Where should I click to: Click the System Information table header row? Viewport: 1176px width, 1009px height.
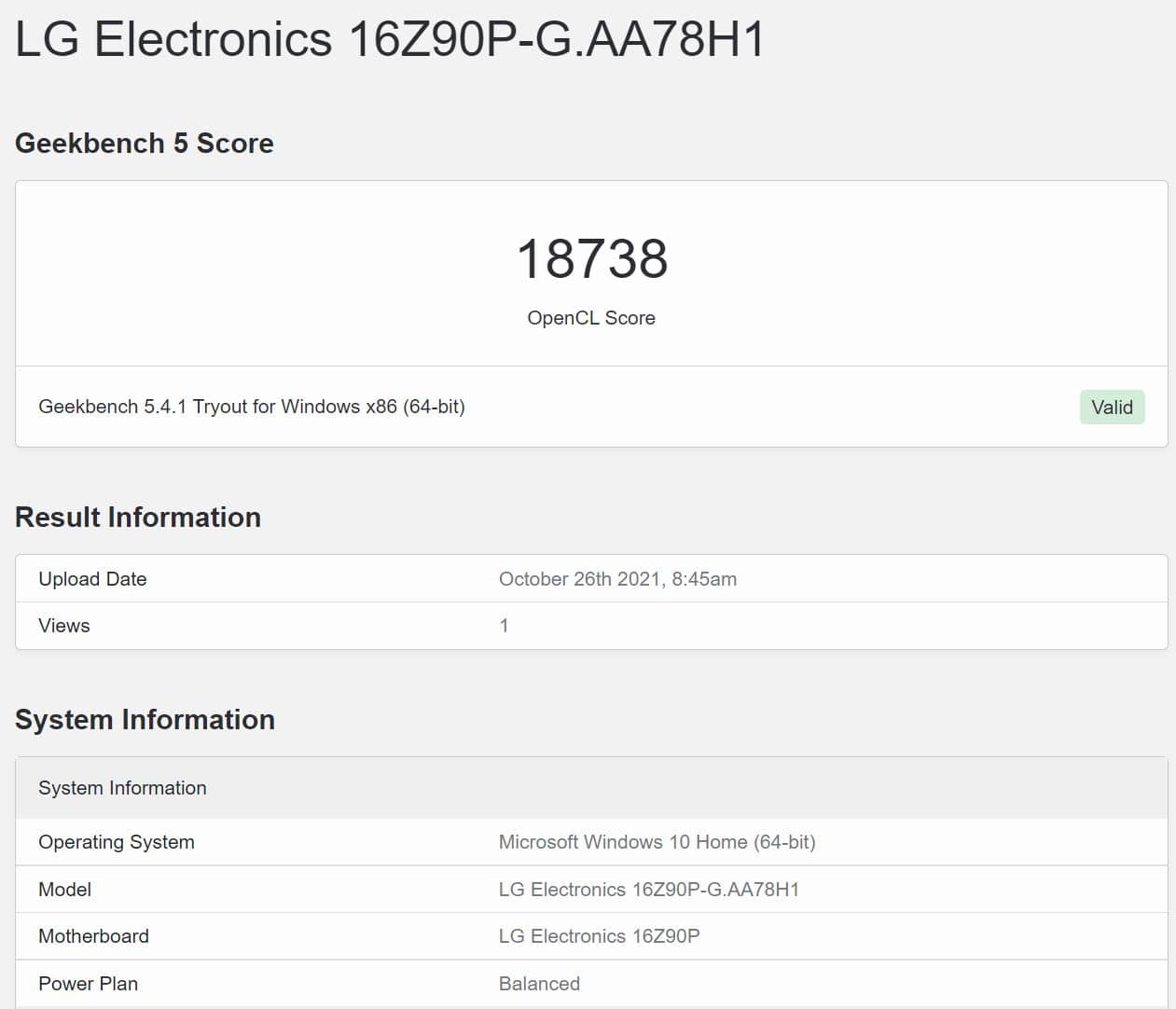click(x=591, y=788)
